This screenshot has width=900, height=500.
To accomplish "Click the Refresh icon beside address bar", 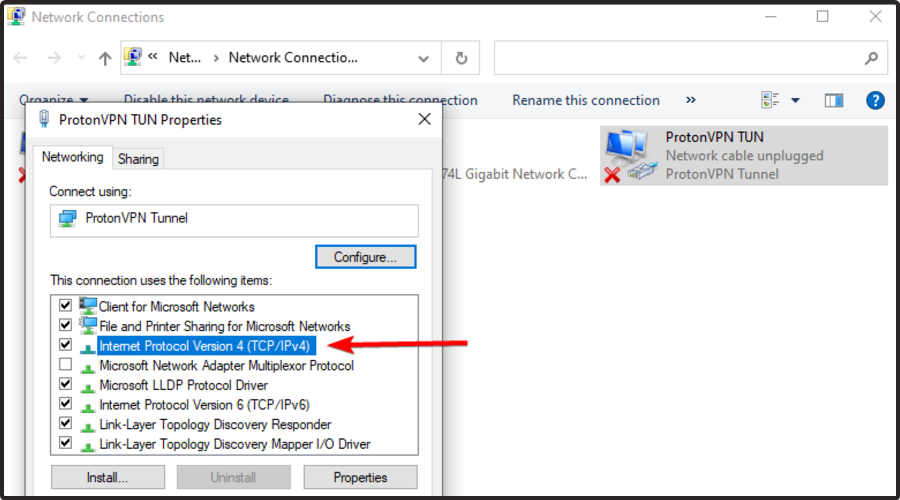I will point(460,58).
